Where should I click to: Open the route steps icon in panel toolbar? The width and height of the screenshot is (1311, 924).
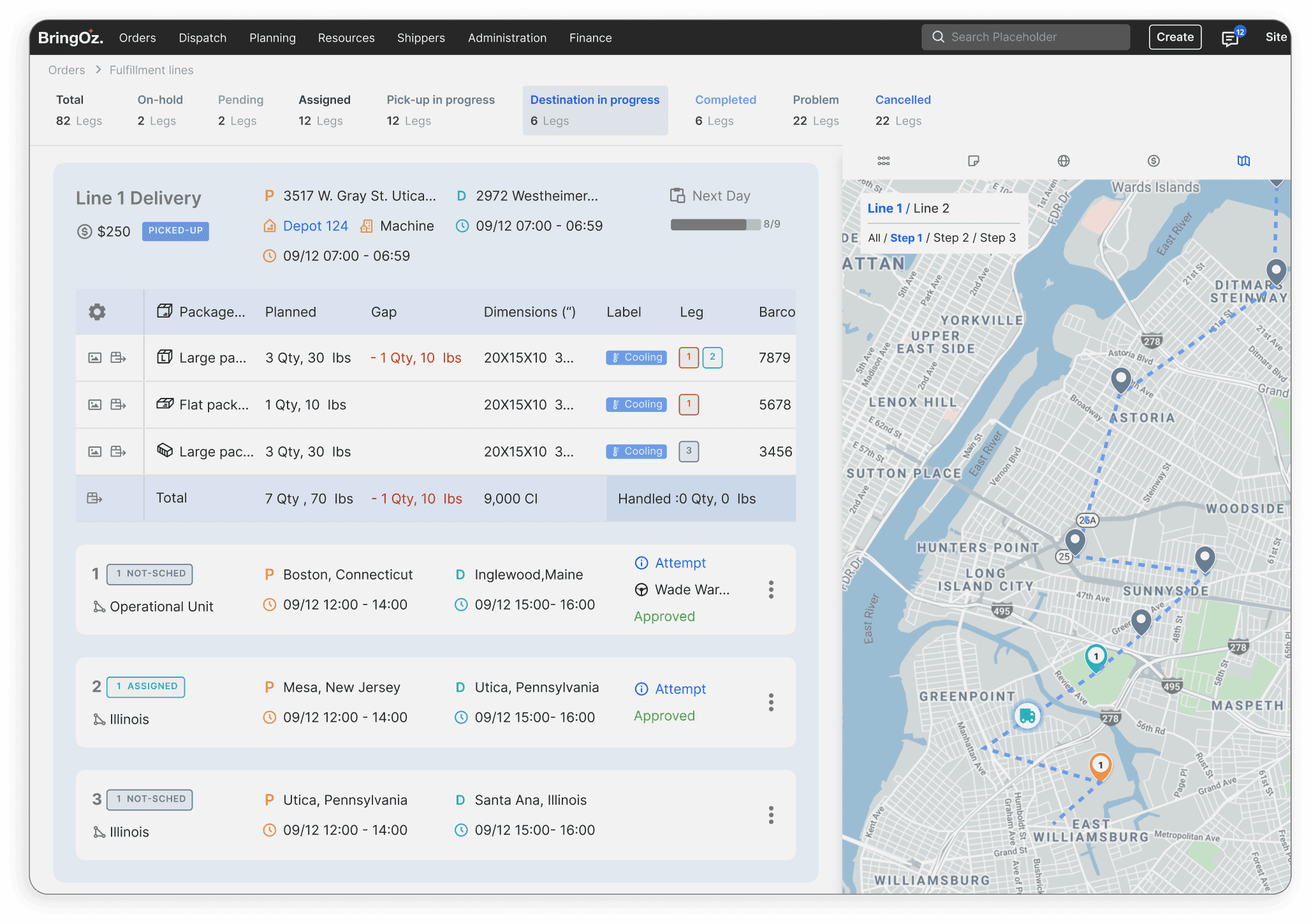tap(883, 161)
